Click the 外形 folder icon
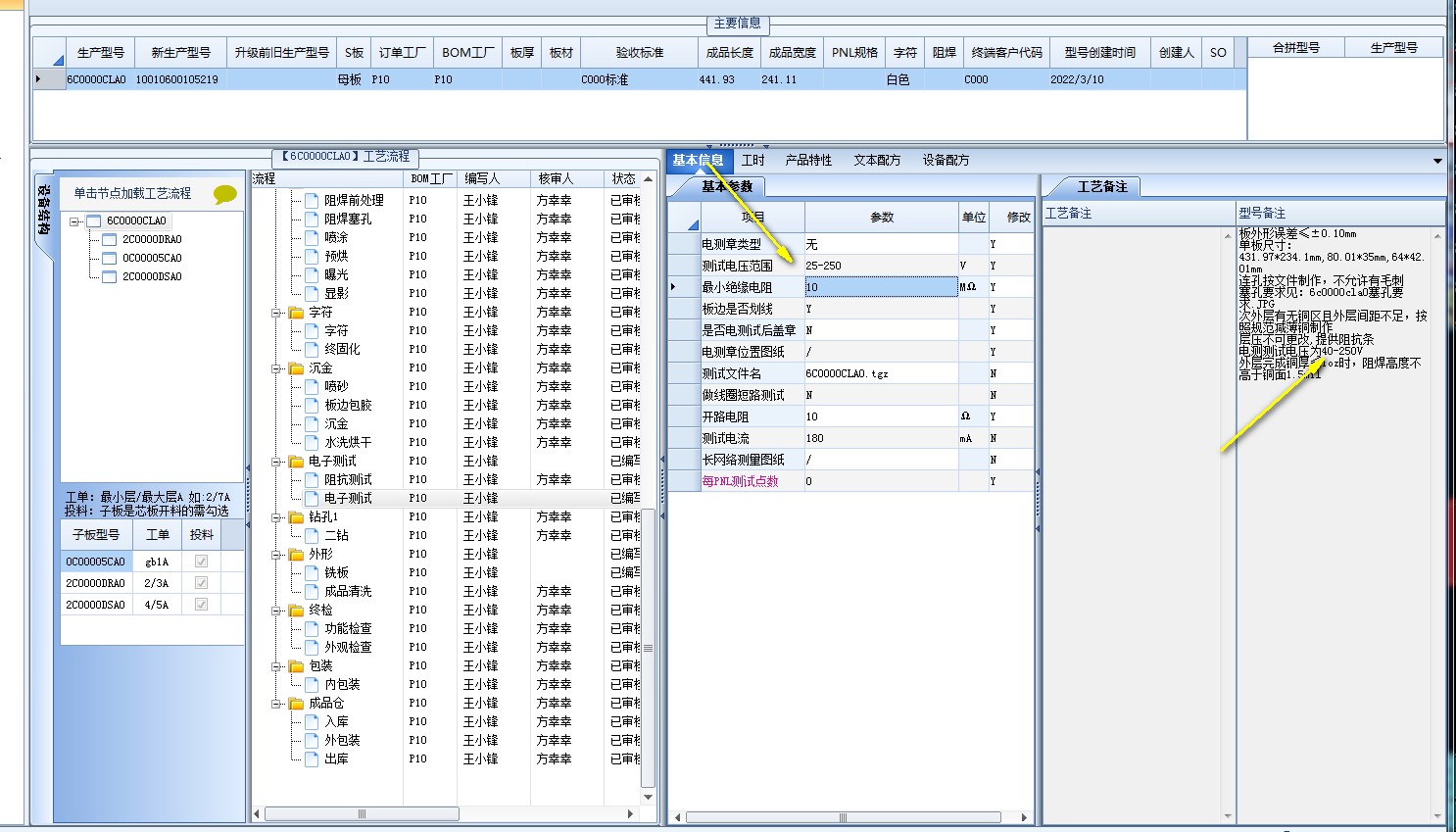Viewport: 1456px width, 832px height. coord(296,554)
